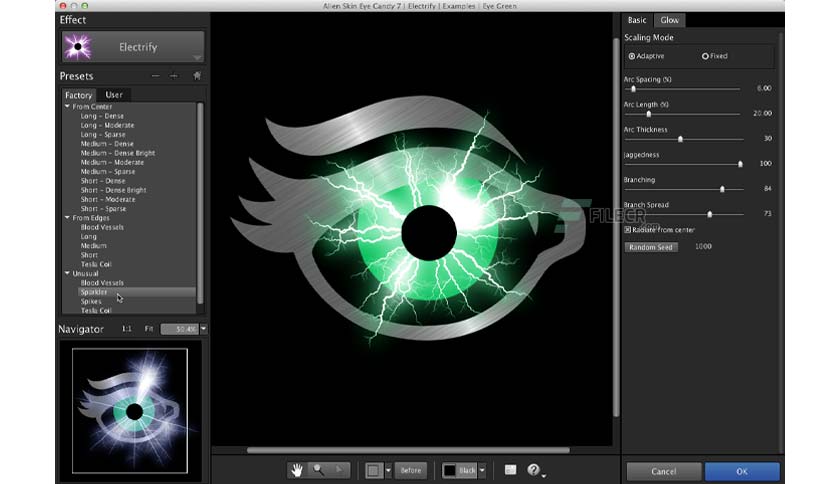Click the Before button

tap(411, 470)
